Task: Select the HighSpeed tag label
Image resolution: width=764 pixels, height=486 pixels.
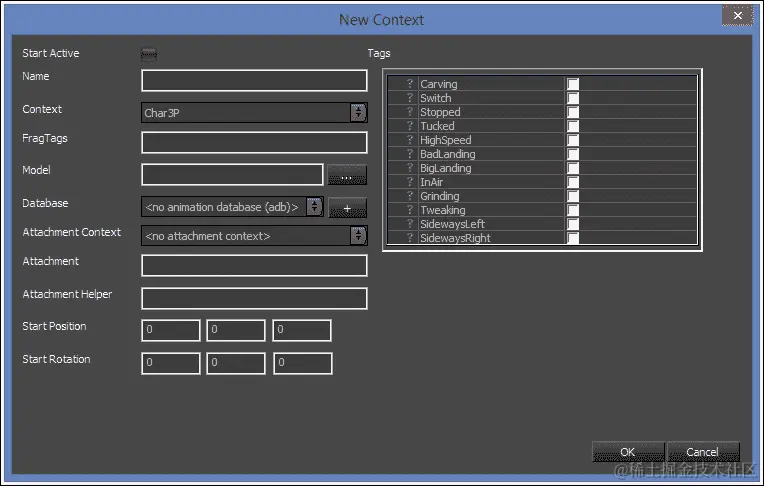Action: (446, 140)
